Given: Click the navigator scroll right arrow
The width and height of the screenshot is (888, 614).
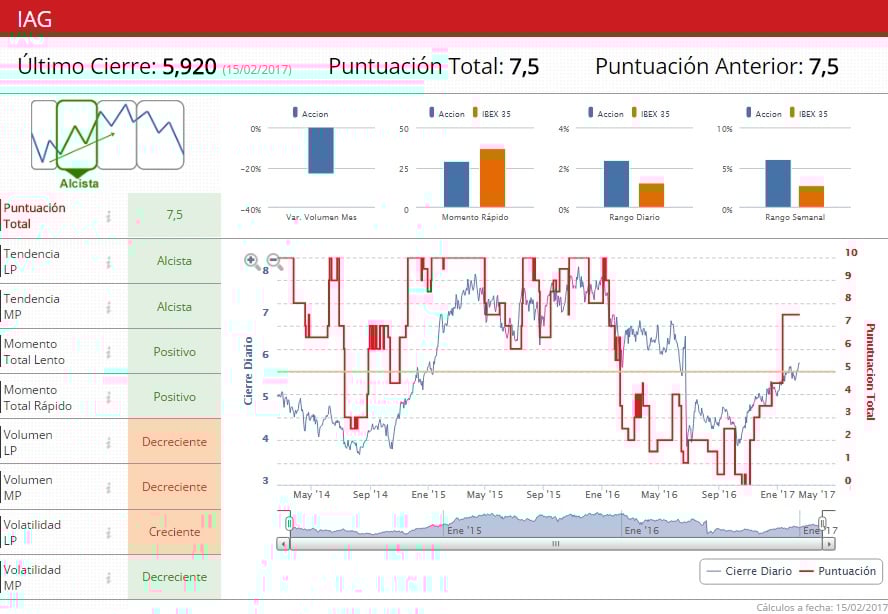Looking at the screenshot, I should pos(829,544).
